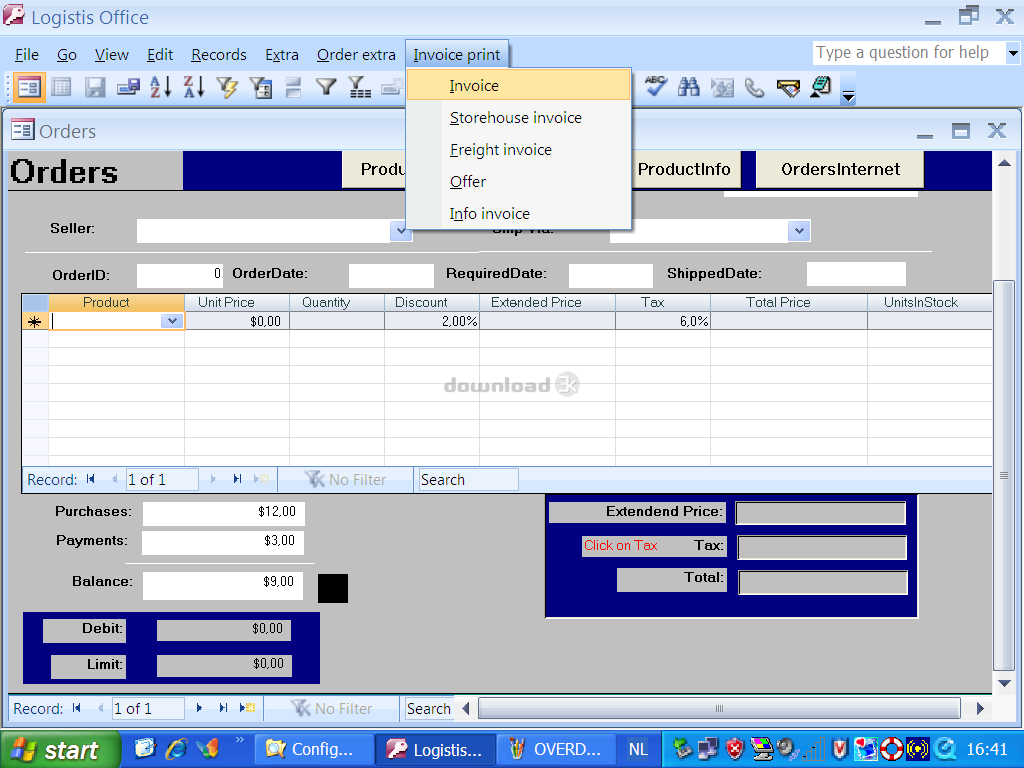This screenshot has height=768, width=1024.
Task: Click the OrderID input field
Action: 180,275
